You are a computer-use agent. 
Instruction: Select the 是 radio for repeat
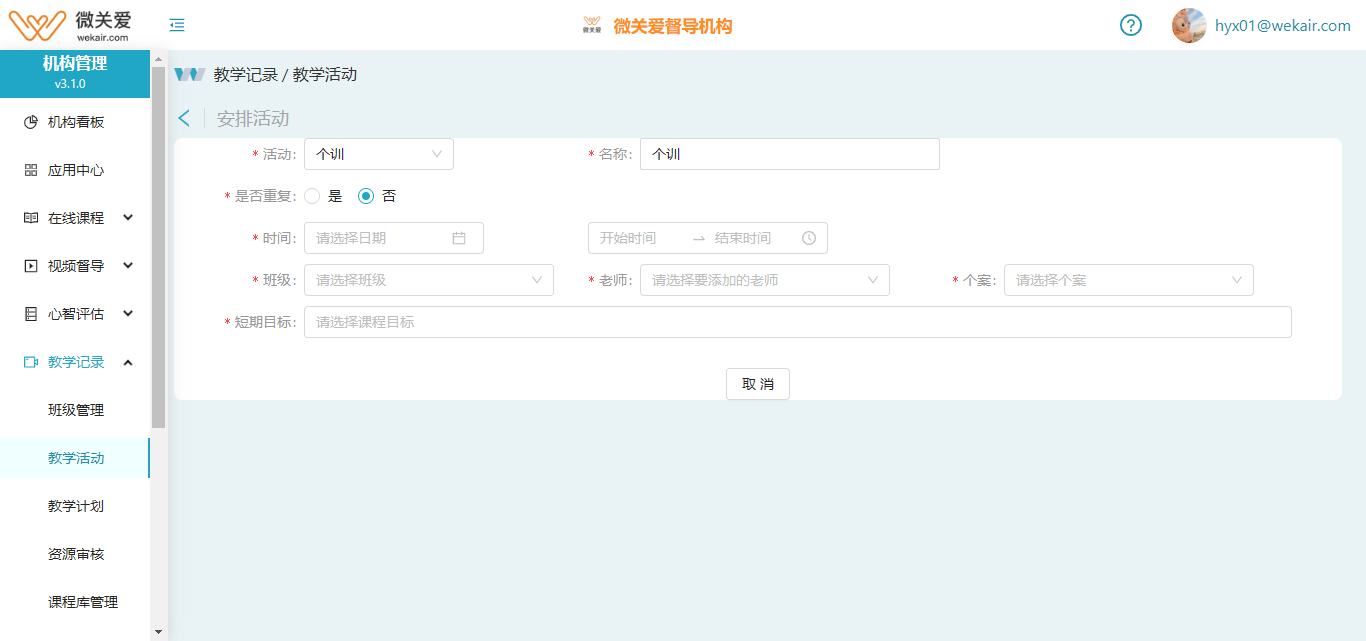[312, 196]
